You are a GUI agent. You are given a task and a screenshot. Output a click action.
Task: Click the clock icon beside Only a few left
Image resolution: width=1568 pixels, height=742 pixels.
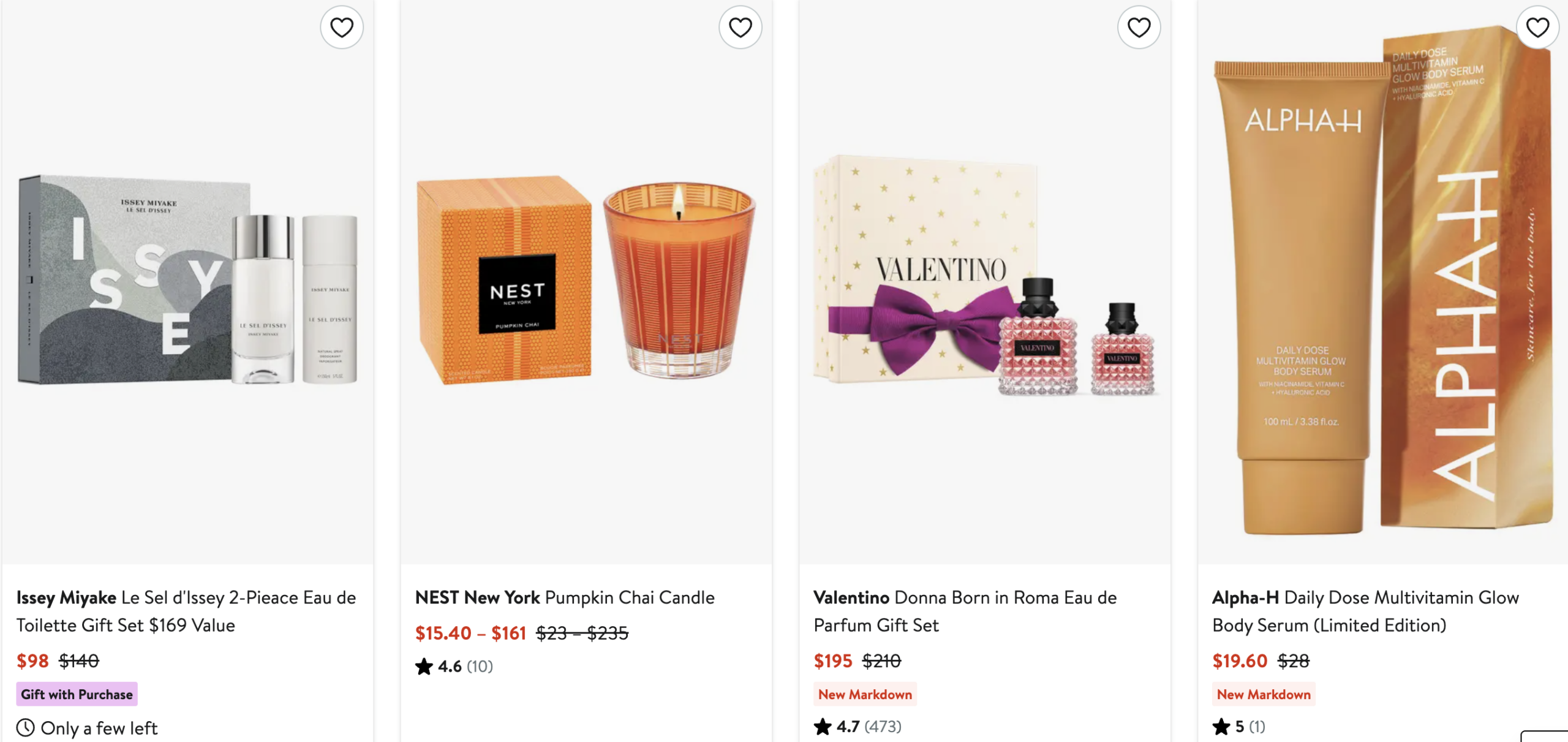coord(25,728)
